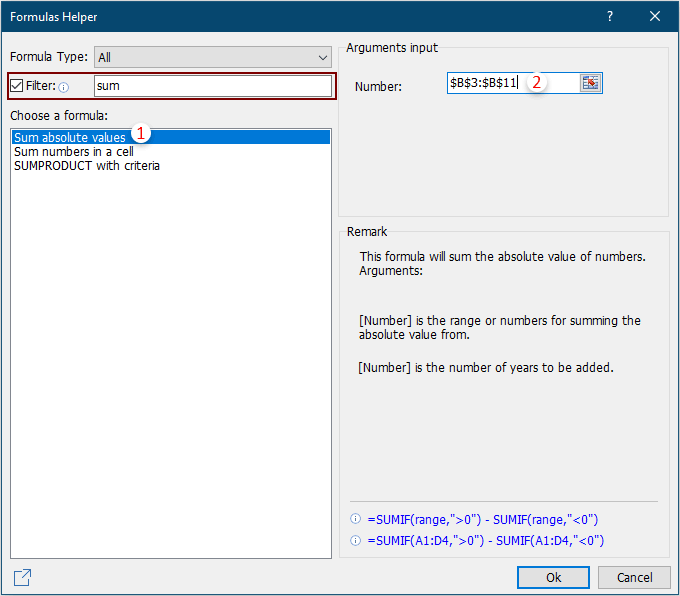Open help with the question mark button
Screen dimensions: 680x596
pos(610,17)
